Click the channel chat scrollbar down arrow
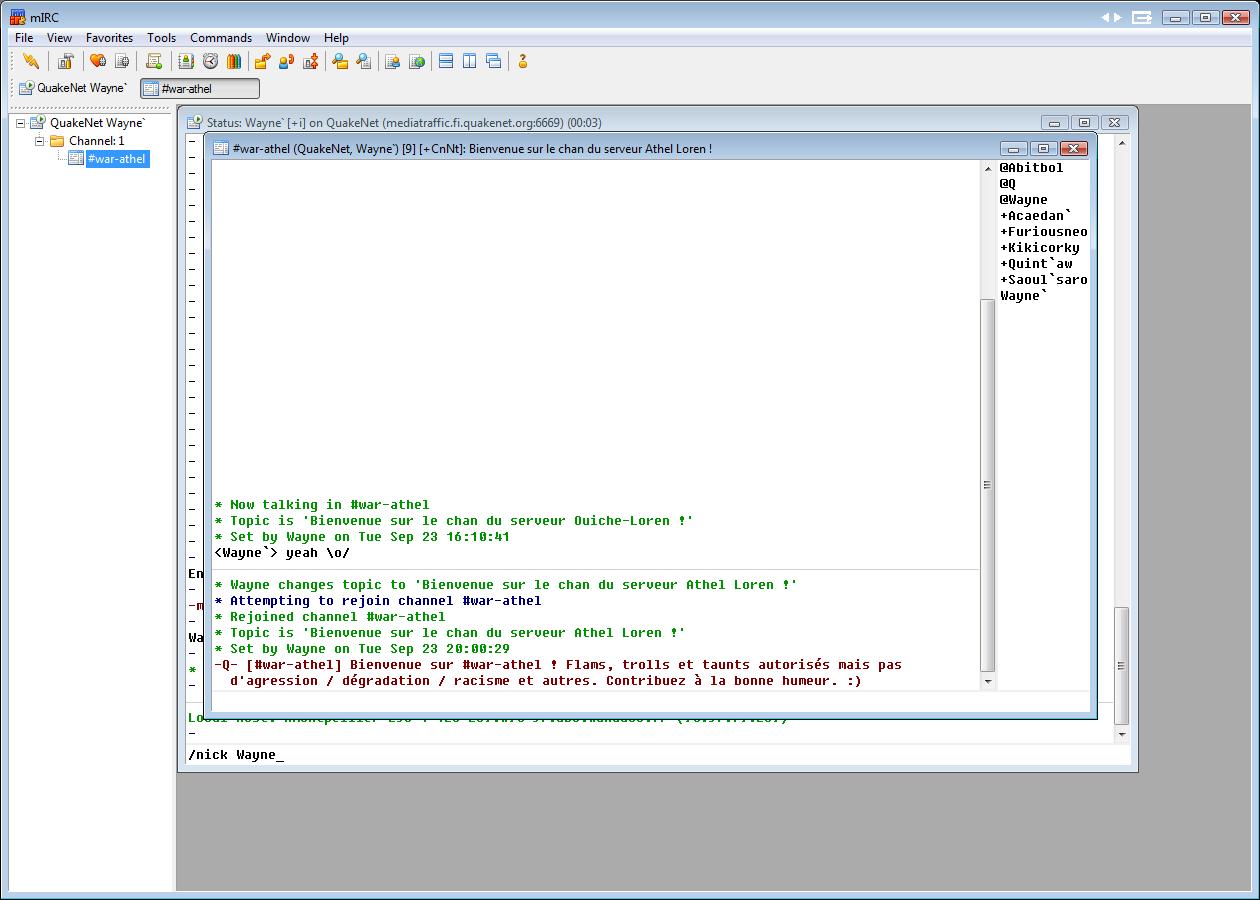Viewport: 1260px width, 900px height. (x=988, y=681)
